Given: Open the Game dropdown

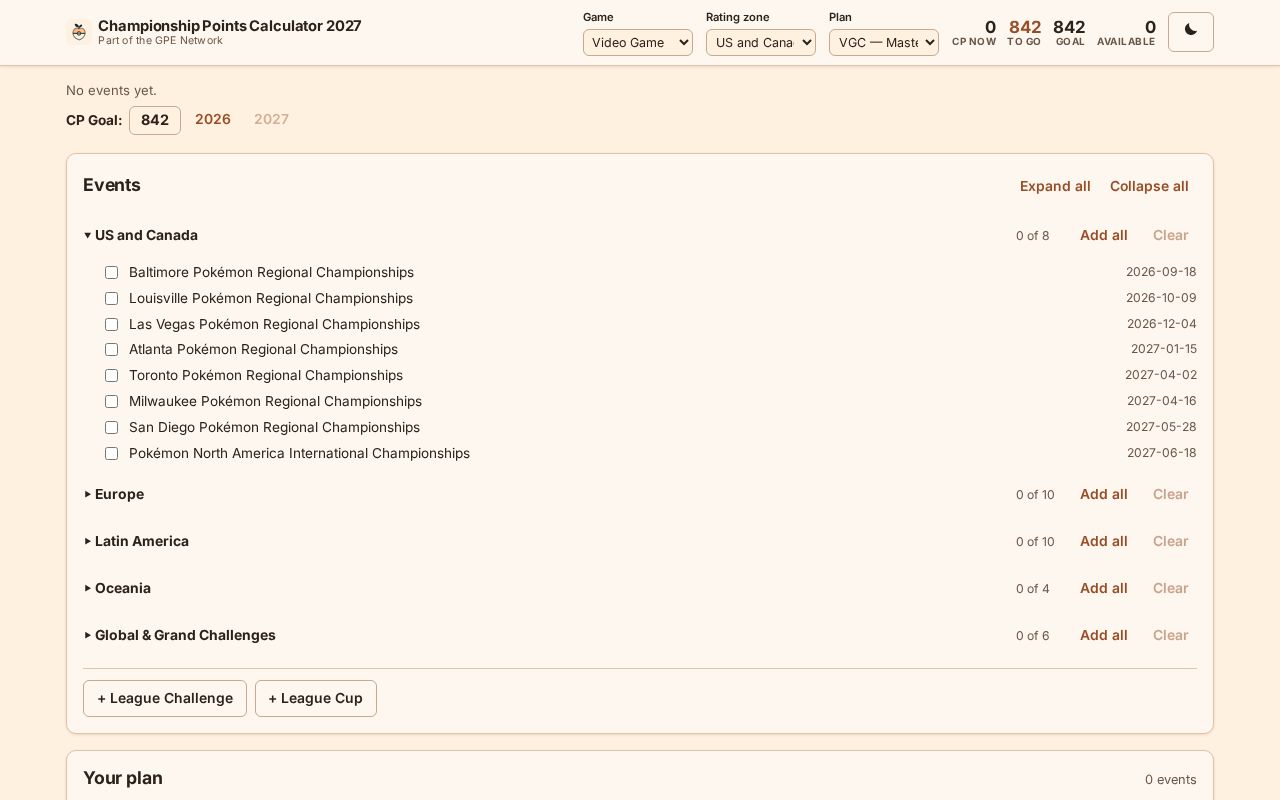Looking at the screenshot, I should coord(638,42).
